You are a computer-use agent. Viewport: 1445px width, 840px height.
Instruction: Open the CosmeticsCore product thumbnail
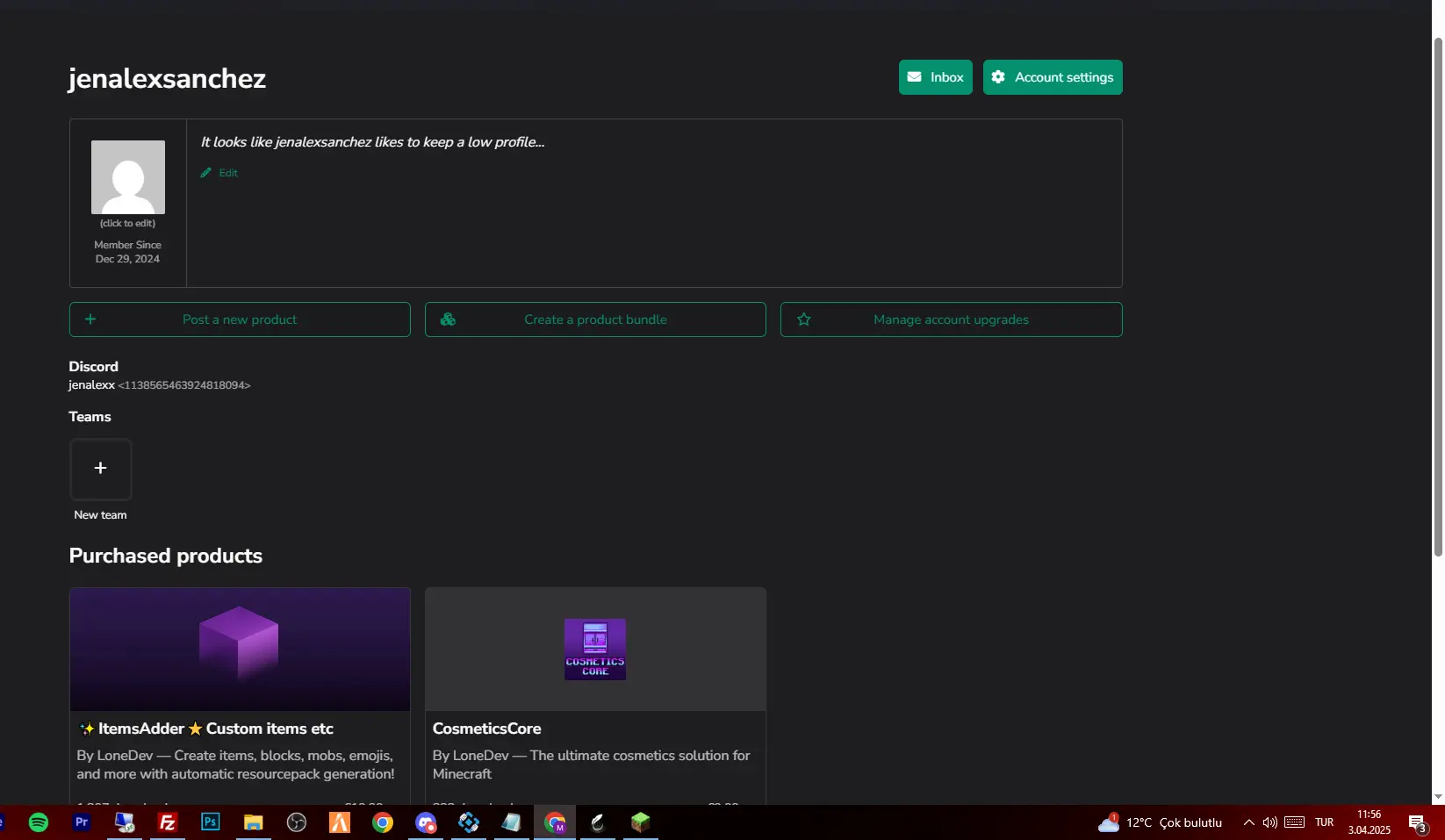[x=595, y=650]
